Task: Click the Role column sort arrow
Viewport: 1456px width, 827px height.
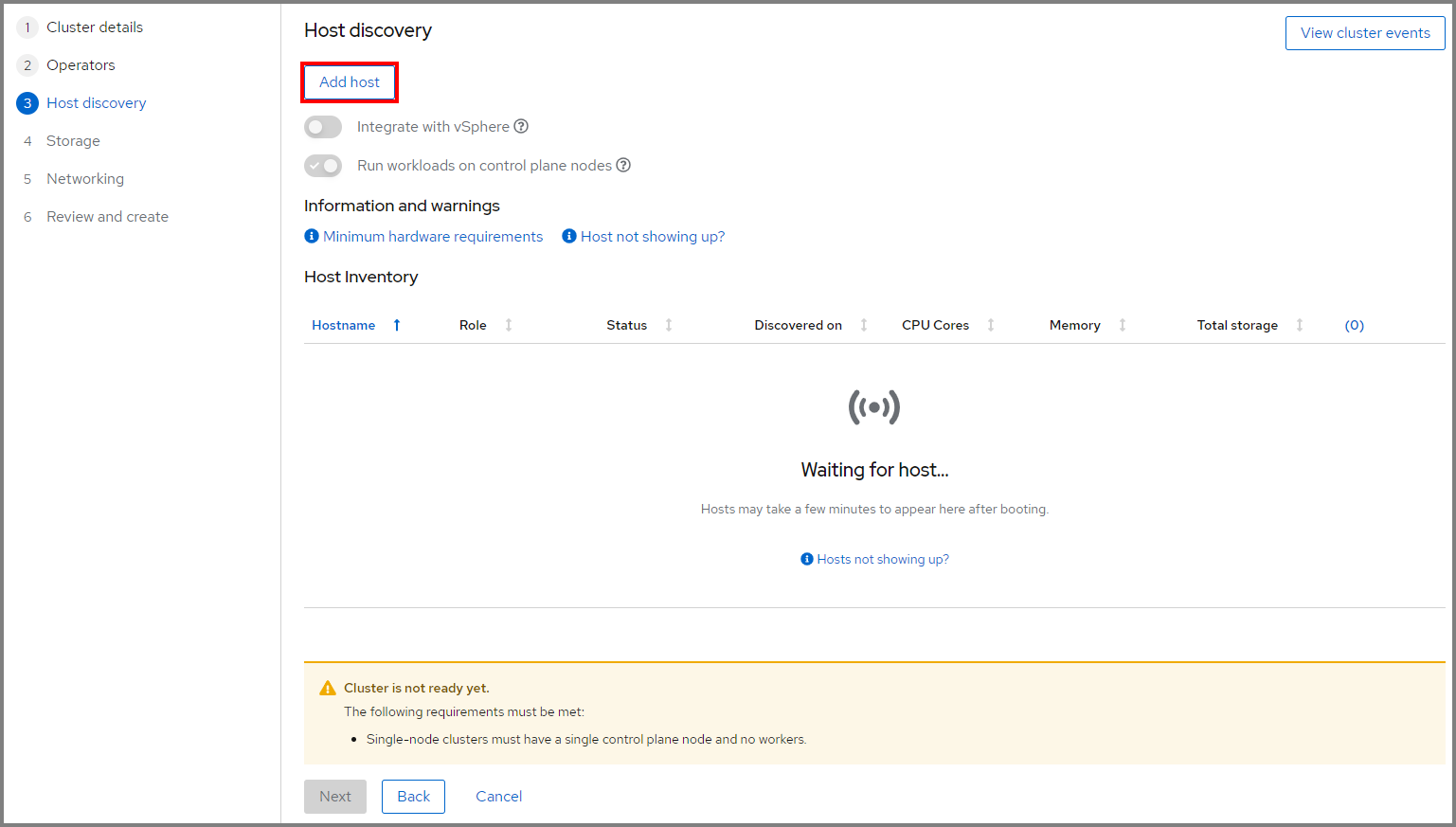Action: click(x=509, y=325)
